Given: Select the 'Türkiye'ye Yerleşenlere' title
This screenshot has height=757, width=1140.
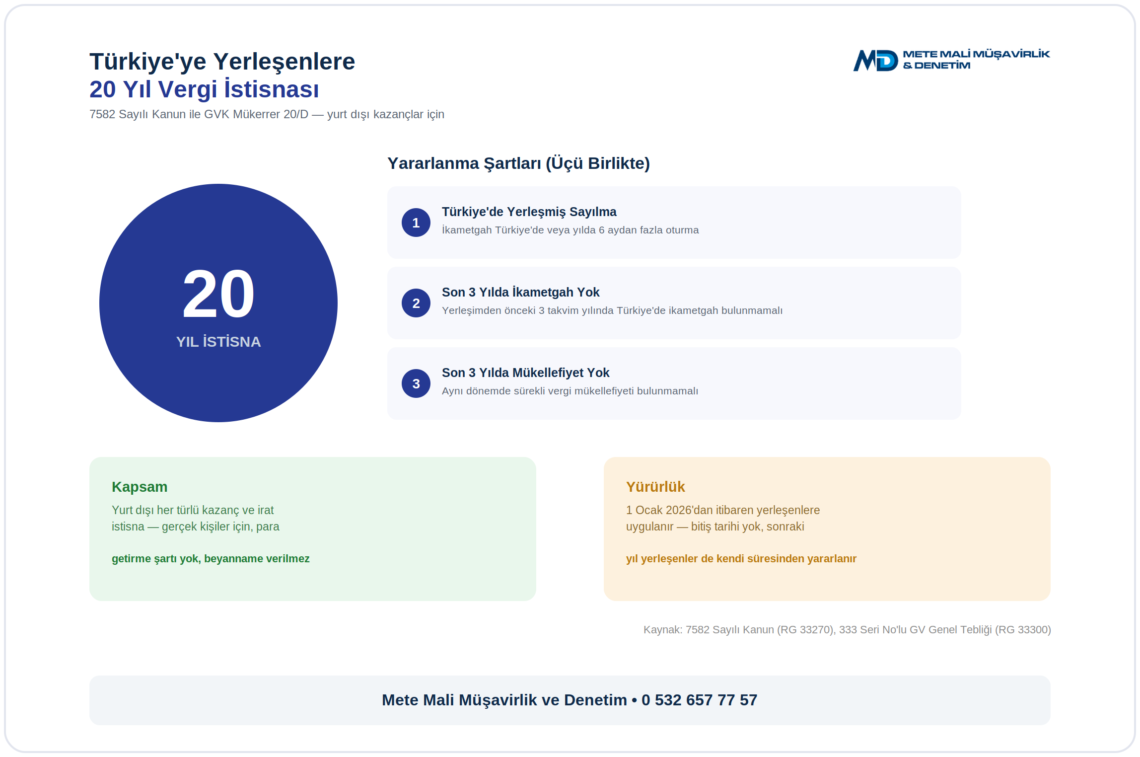Looking at the screenshot, I should coord(222,61).
